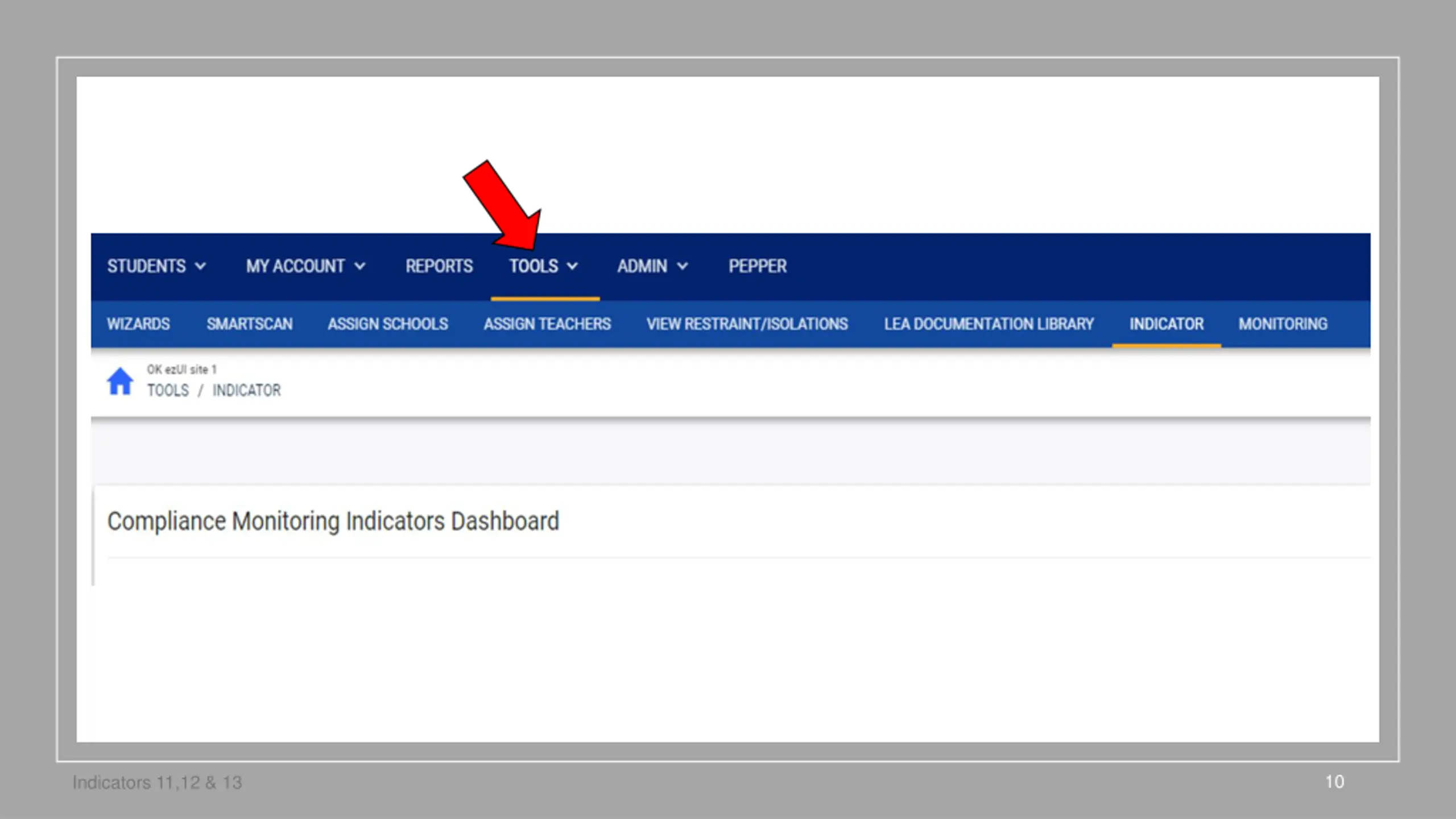Viewport: 1456px width, 819px height.
Task: Open LEA Documentation Library tab
Action: tap(989, 324)
